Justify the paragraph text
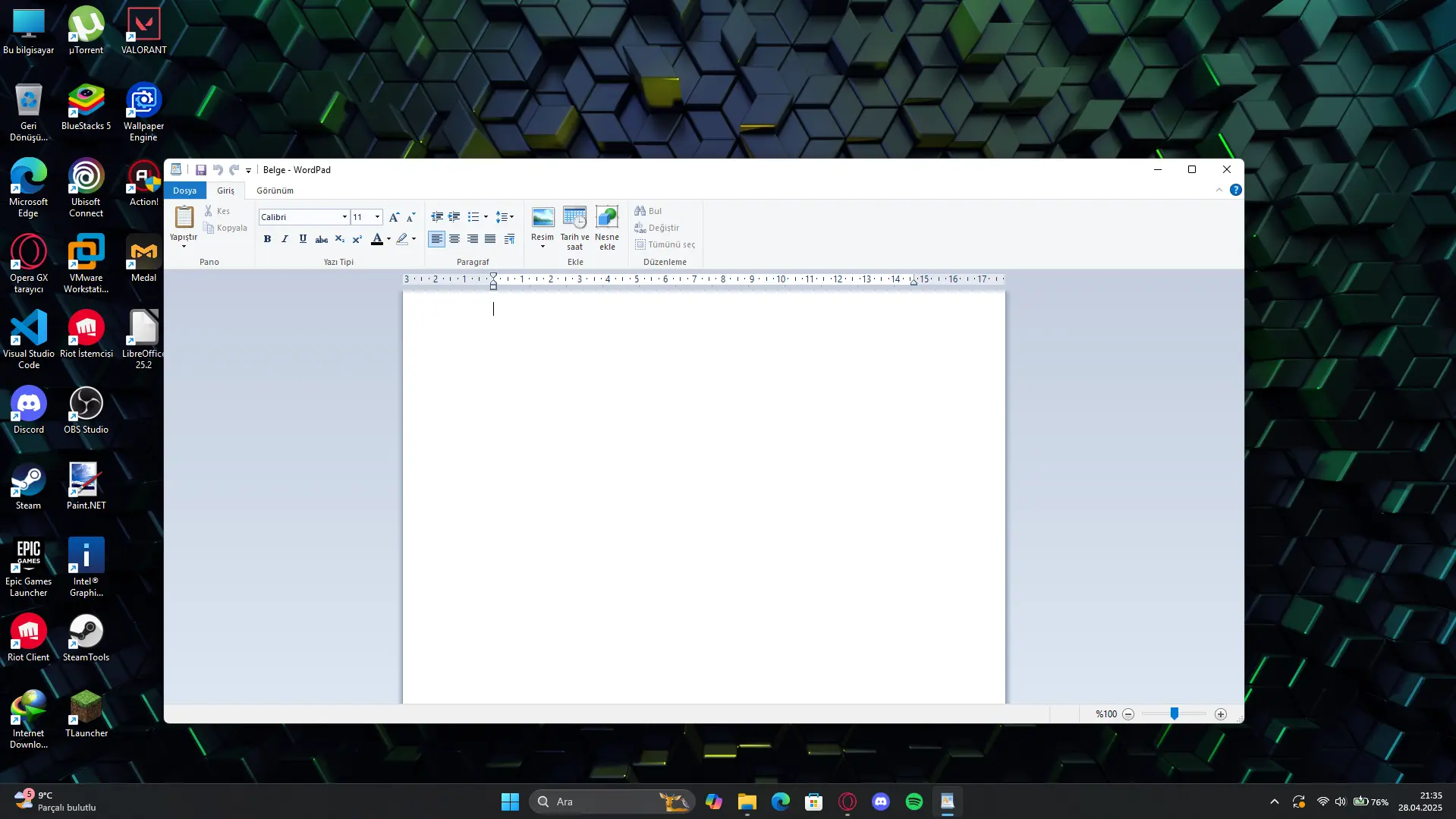 tap(490, 239)
